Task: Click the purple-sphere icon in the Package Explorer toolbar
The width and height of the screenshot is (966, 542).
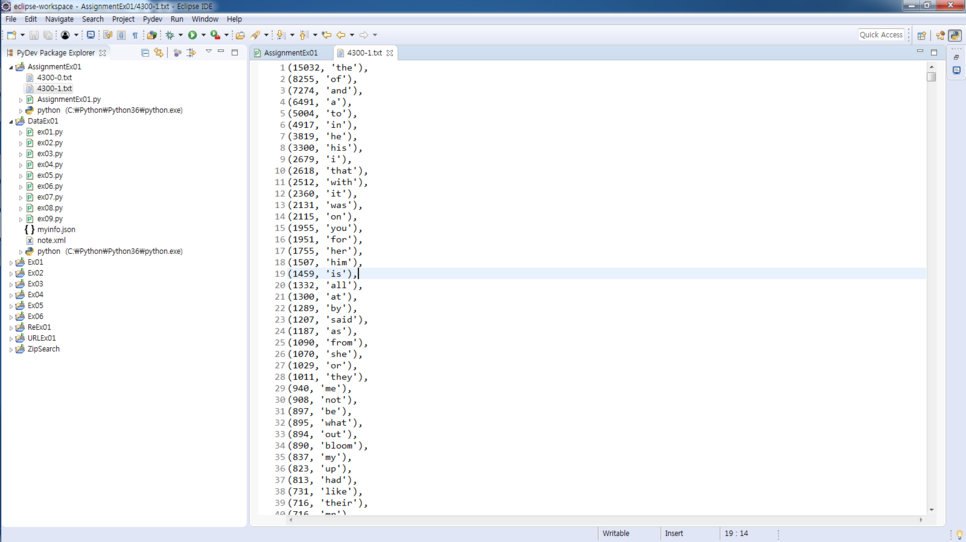Action: point(177,53)
